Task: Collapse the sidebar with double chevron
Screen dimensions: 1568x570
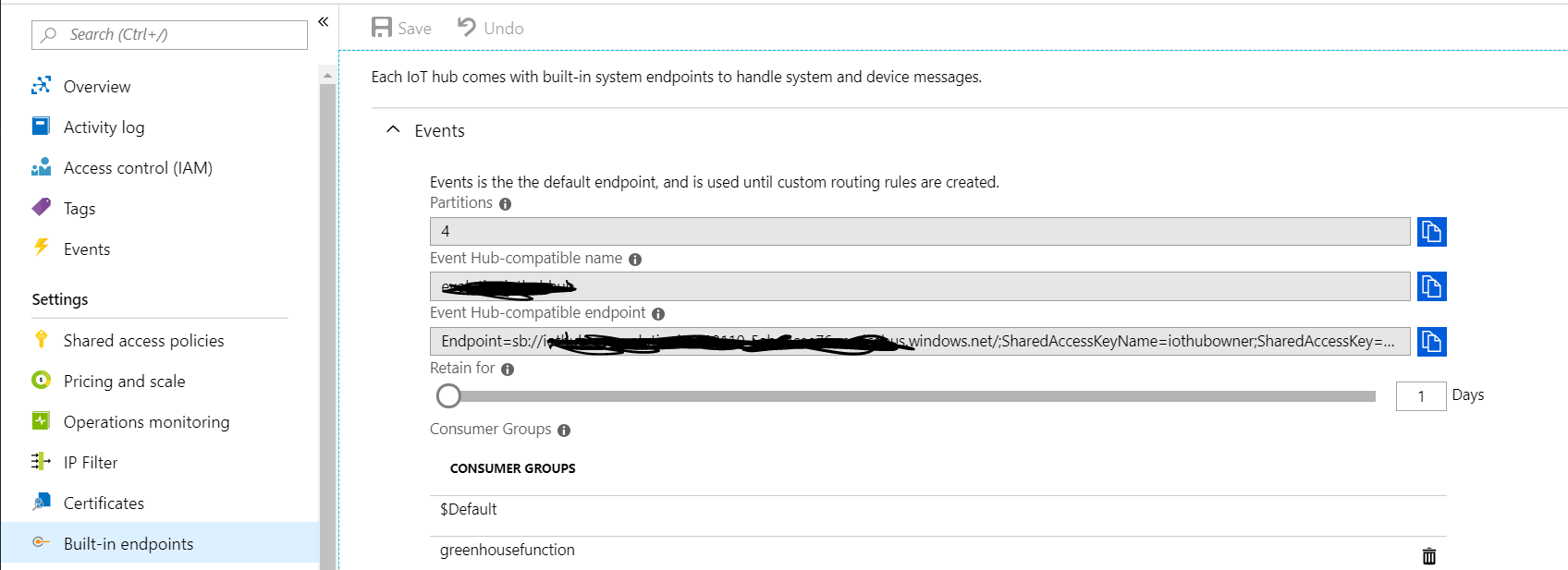Action: point(324,21)
